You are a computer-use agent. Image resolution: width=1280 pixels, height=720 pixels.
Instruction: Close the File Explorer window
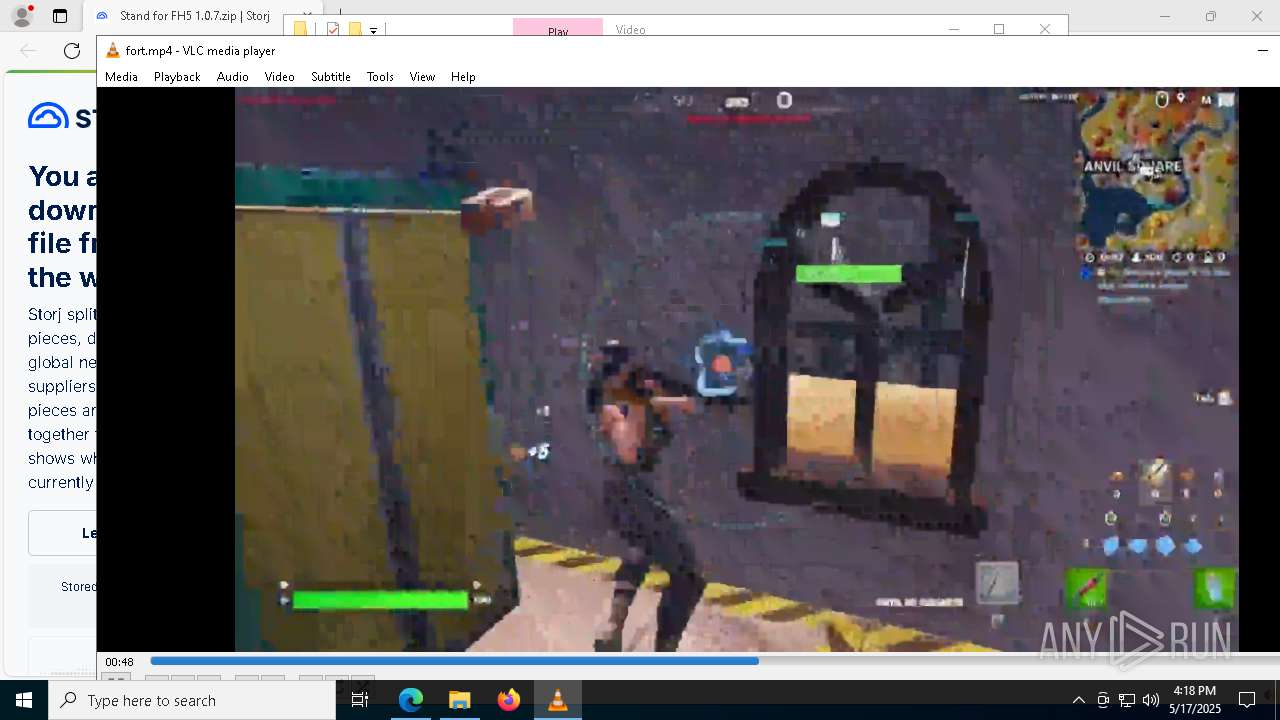click(1045, 28)
